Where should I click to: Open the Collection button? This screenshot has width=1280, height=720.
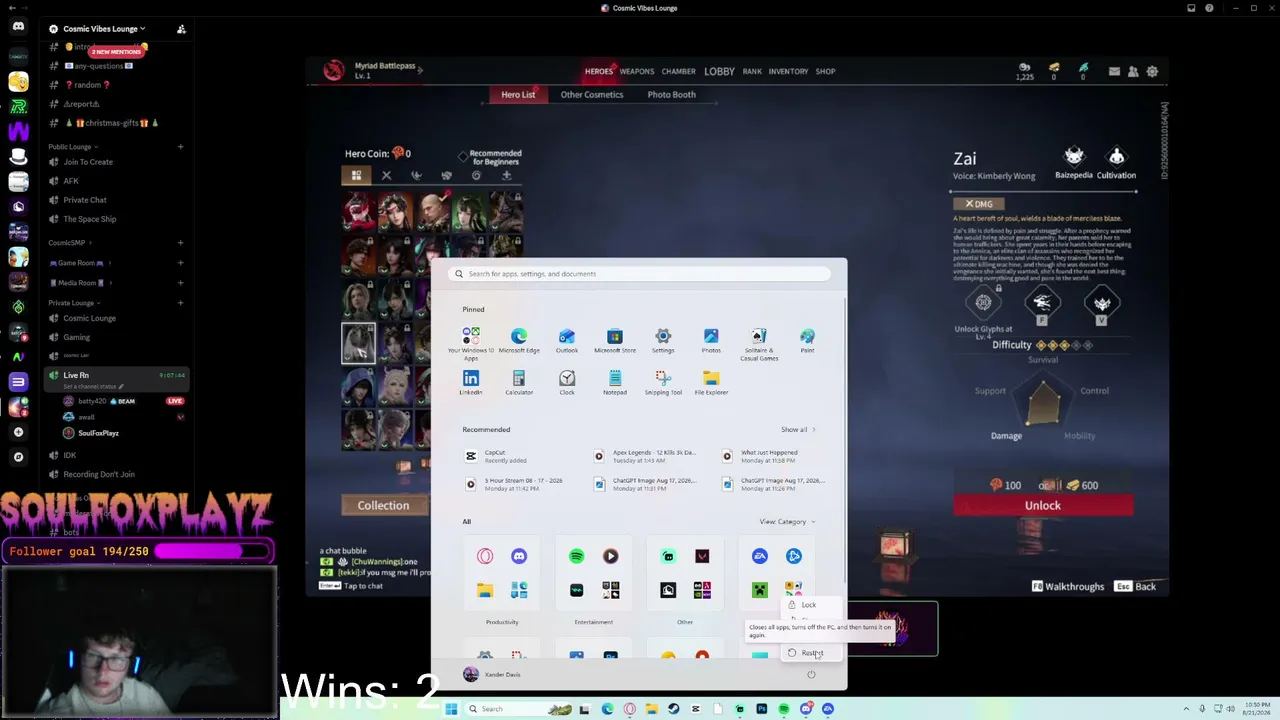(x=383, y=506)
